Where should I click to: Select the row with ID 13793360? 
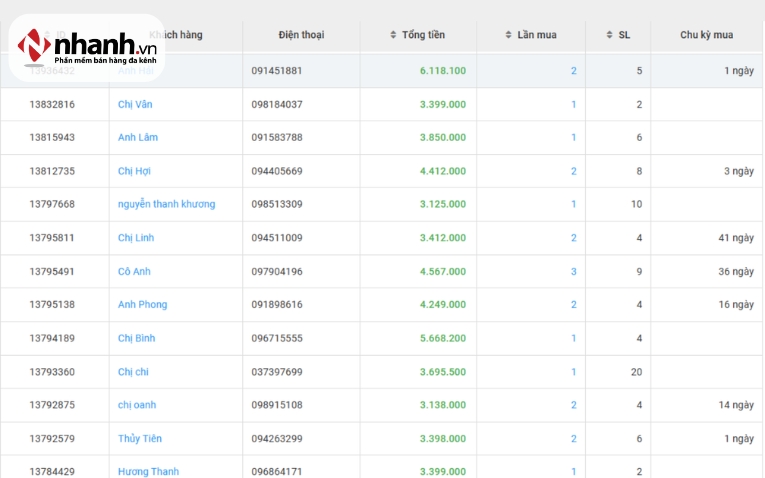[x=52, y=371]
